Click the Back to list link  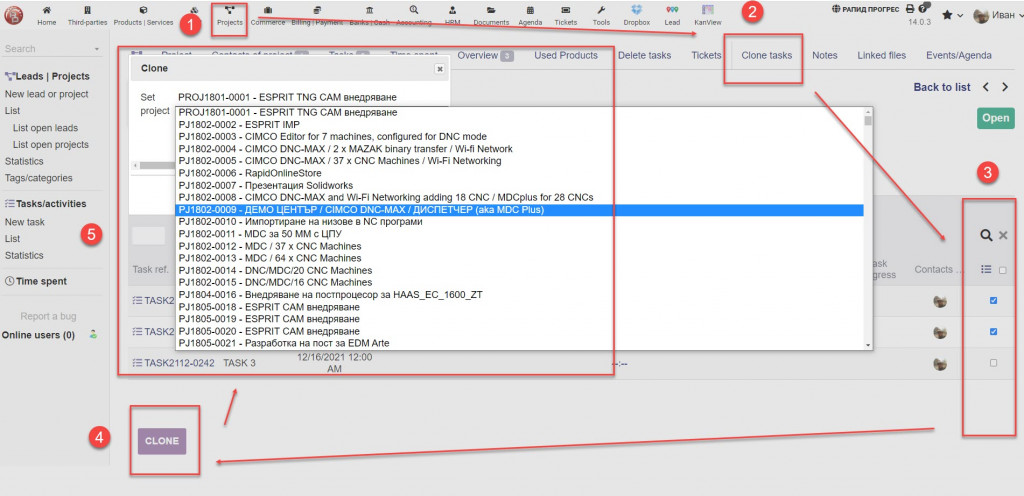(942, 87)
